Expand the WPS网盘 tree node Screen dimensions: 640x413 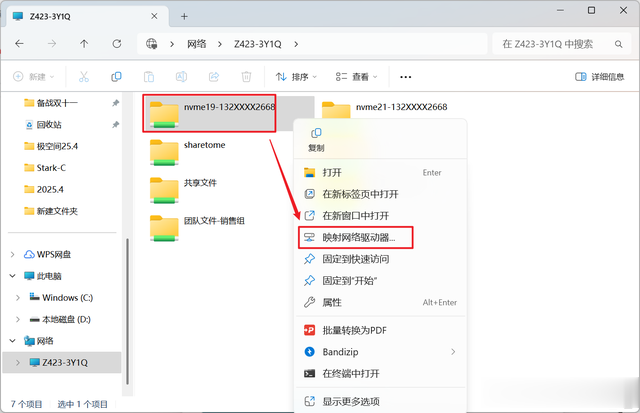[x=13, y=255]
